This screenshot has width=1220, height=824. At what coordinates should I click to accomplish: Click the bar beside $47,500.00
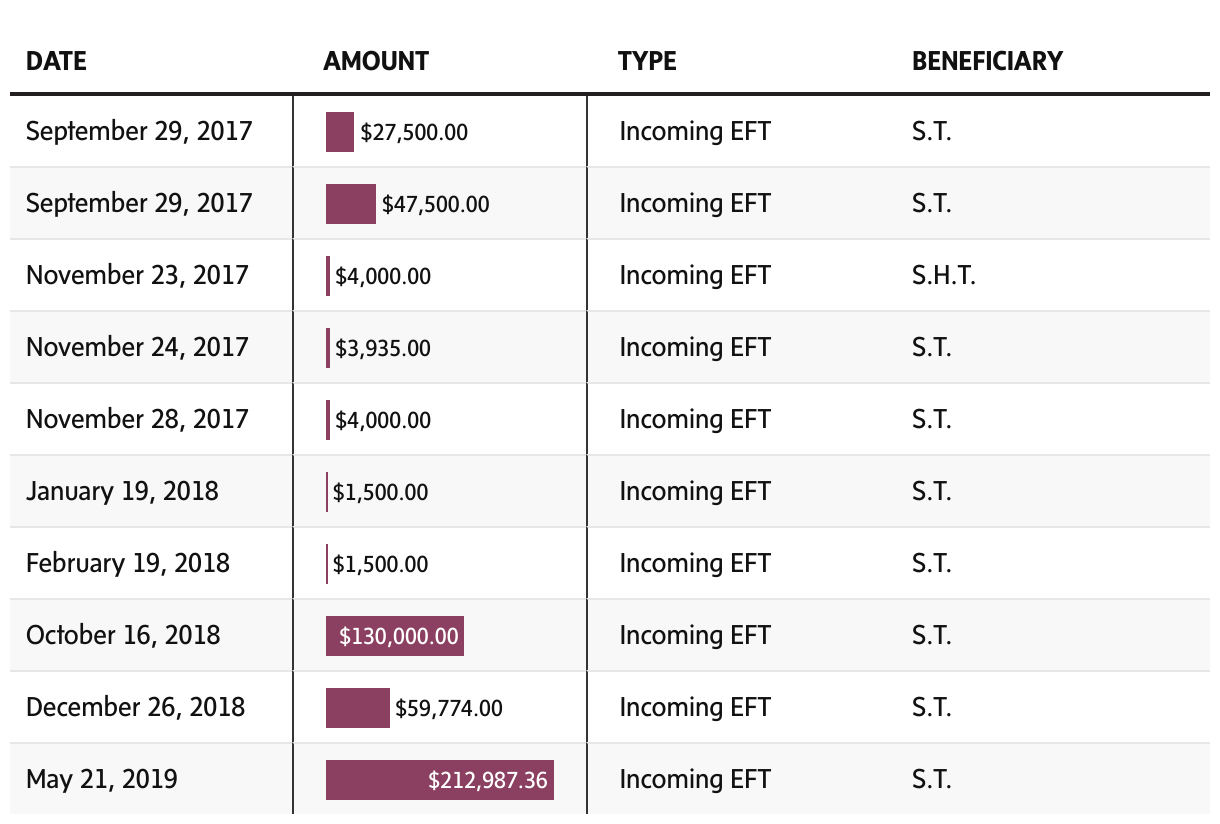[350, 204]
